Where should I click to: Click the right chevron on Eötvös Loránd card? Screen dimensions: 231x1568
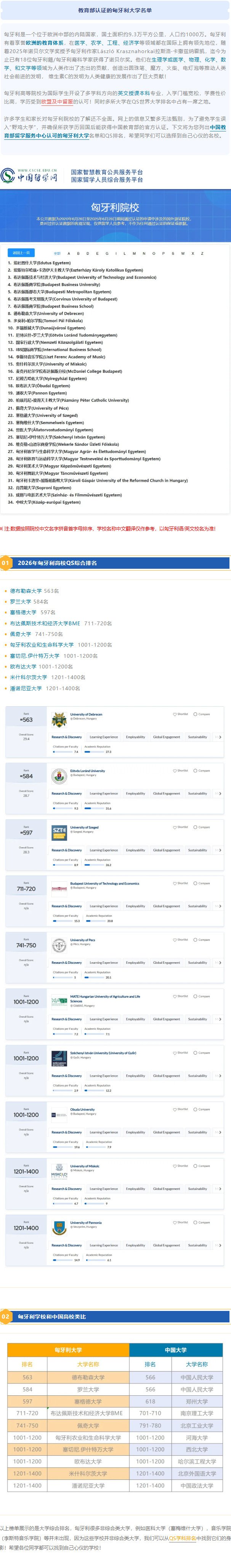click(x=220, y=794)
